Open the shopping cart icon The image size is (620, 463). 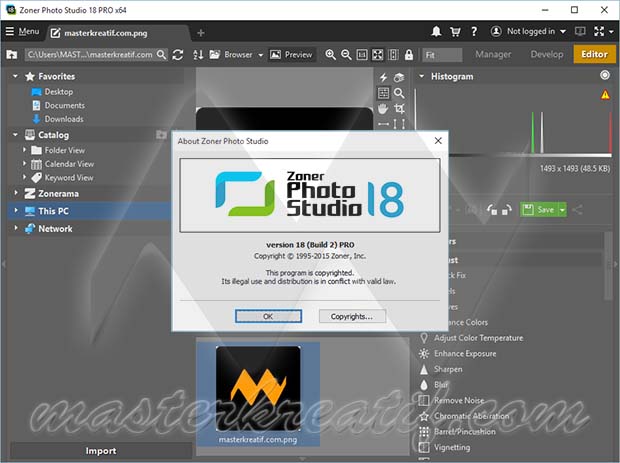pyautogui.click(x=455, y=32)
